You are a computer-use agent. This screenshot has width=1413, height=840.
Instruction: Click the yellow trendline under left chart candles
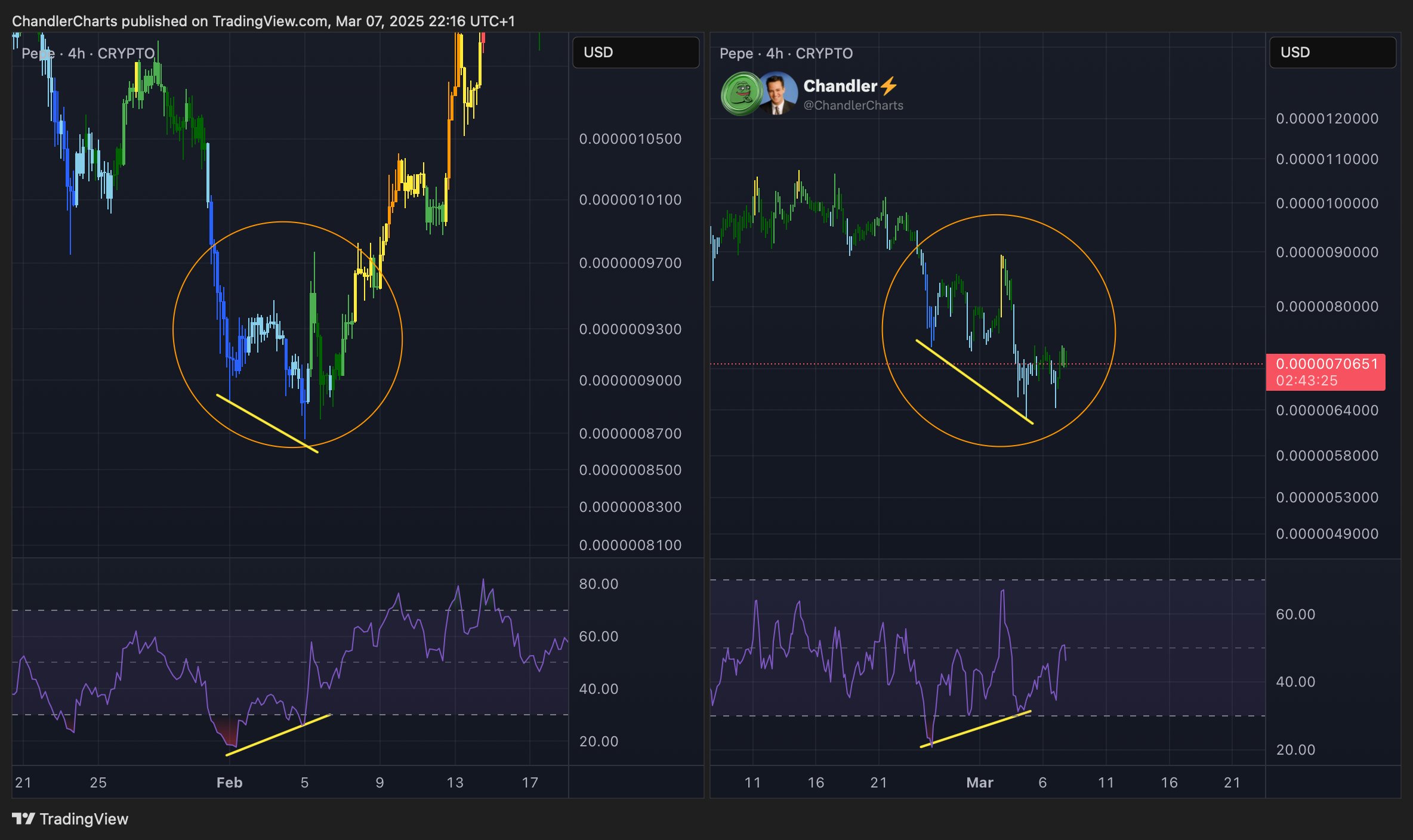pyautogui.click(x=267, y=424)
